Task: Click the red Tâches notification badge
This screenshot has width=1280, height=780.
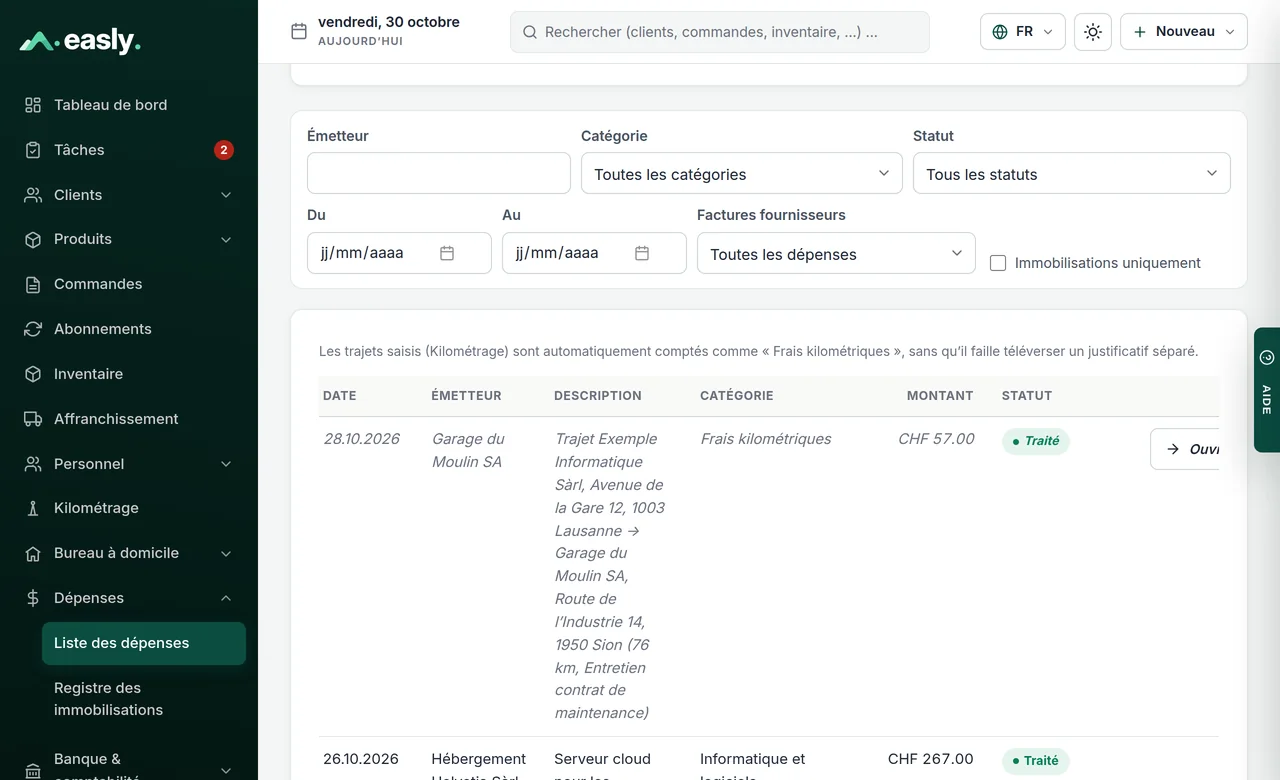Action: pyautogui.click(x=224, y=150)
